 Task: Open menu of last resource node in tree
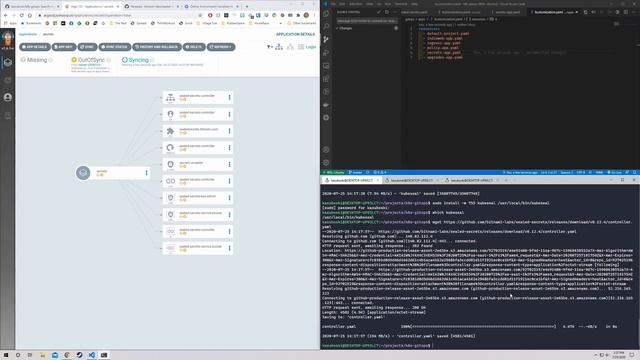229,248
